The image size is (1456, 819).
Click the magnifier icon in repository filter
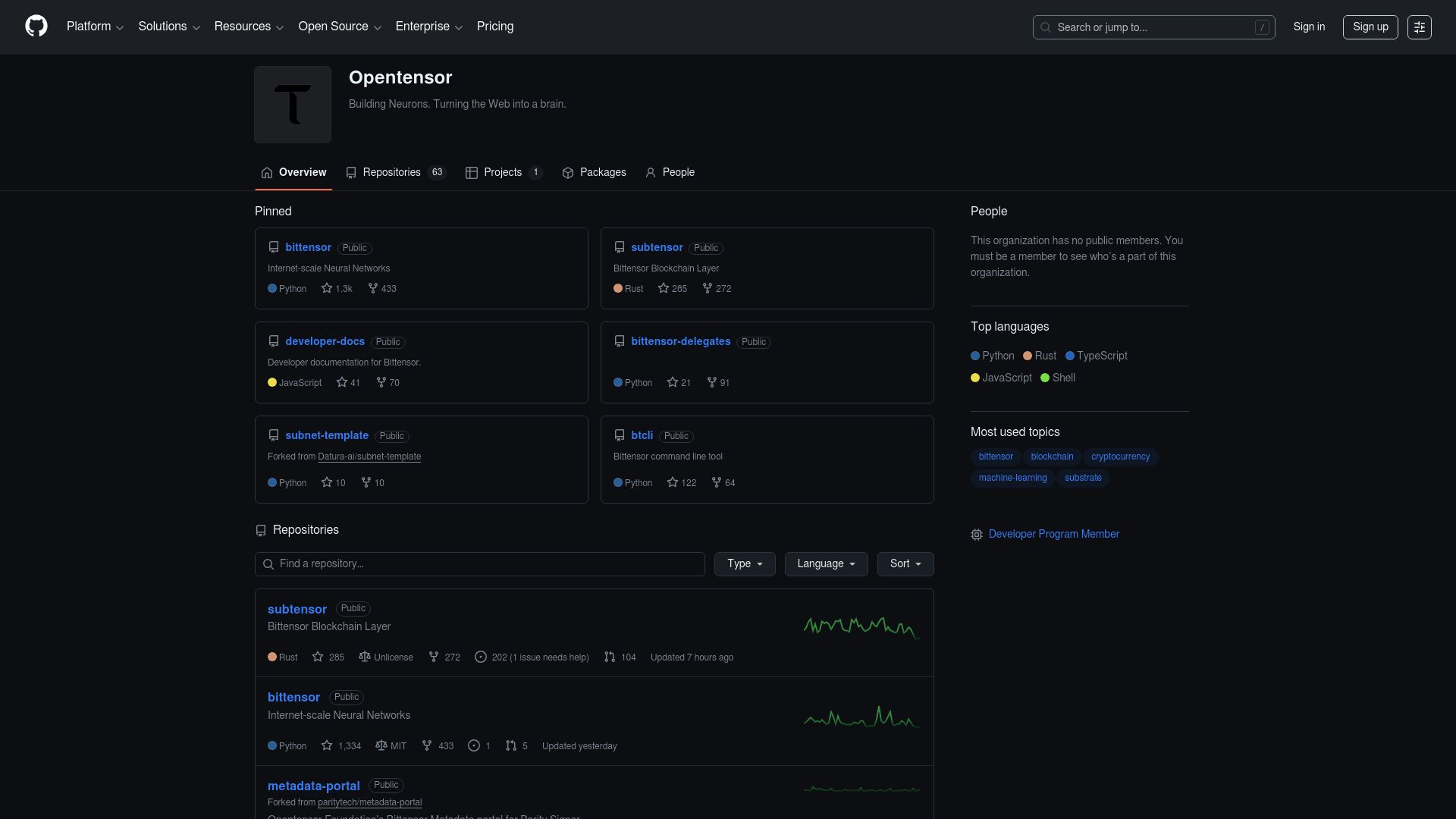[x=268, y=564]
